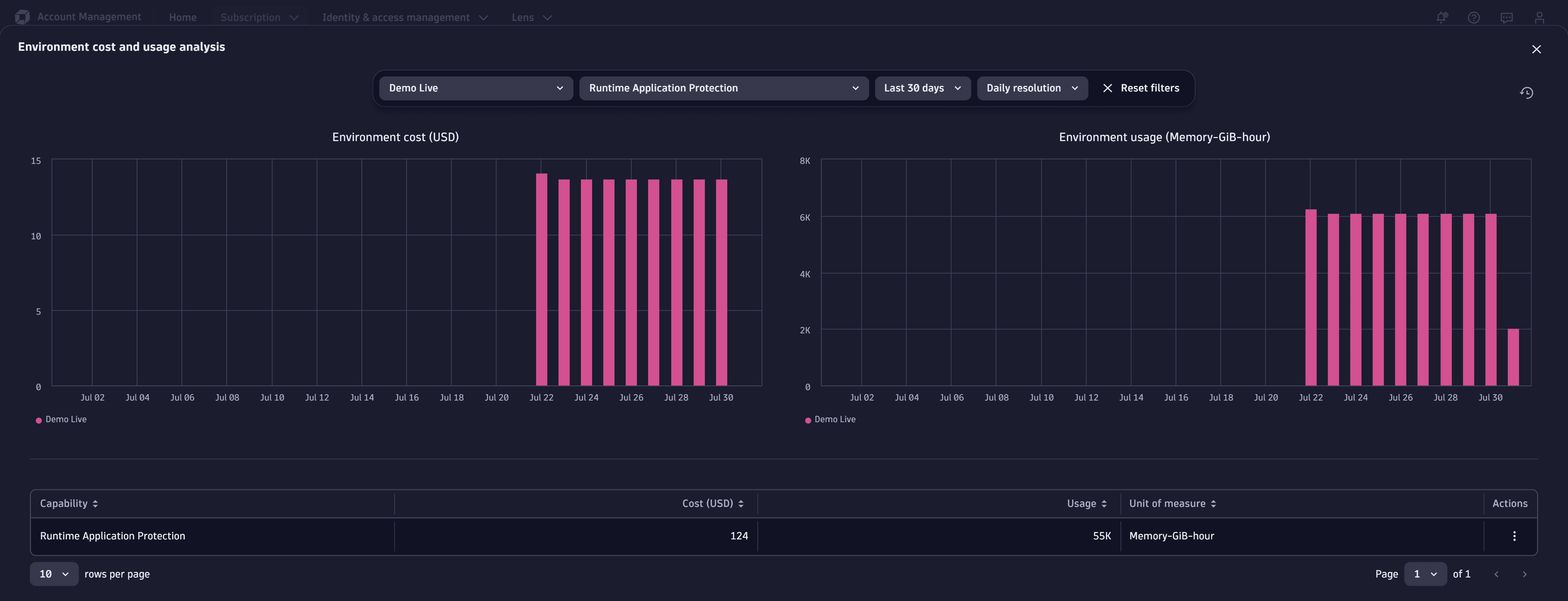Click the Environment usage (Memory-GiB-hour) chart title
The image size is (1568, 601).
tap(1164, 137)
